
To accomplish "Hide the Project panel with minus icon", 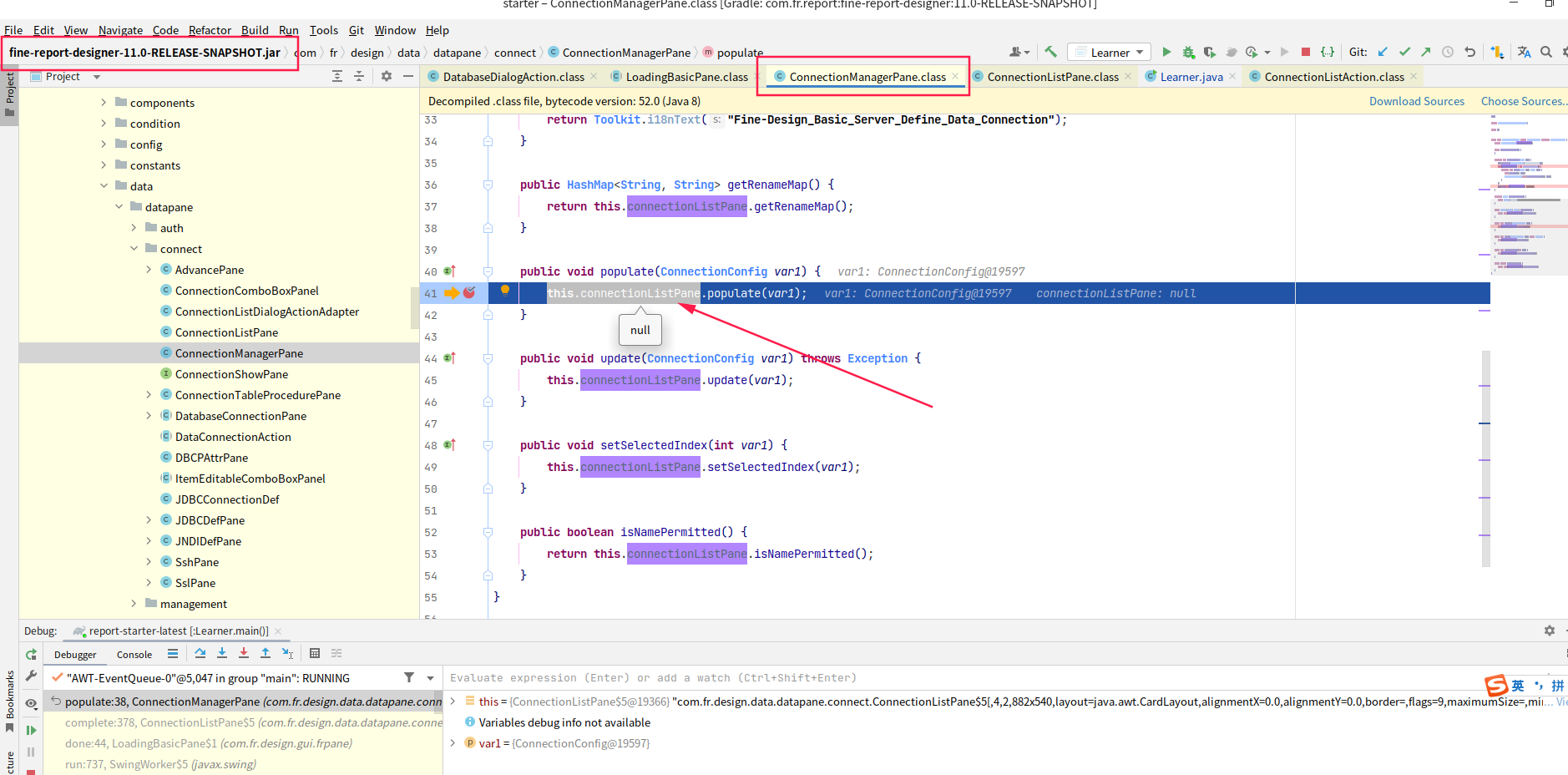I will [x=408, y=76].
